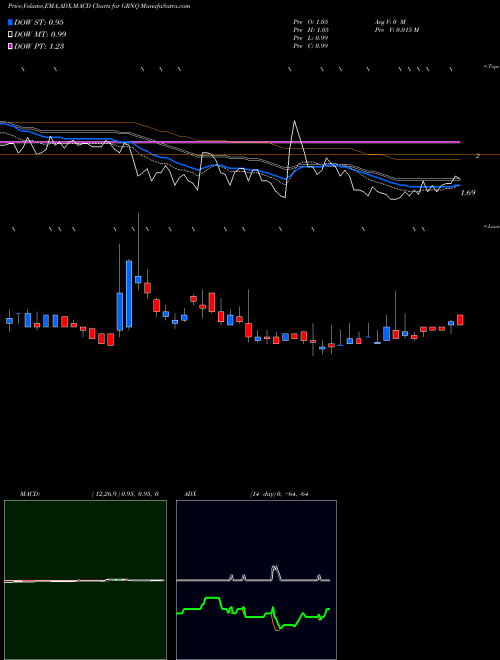The width and height of the screenshot is (500, 660).
Task: Click the price level label '2'
Action: coord(477,156)
